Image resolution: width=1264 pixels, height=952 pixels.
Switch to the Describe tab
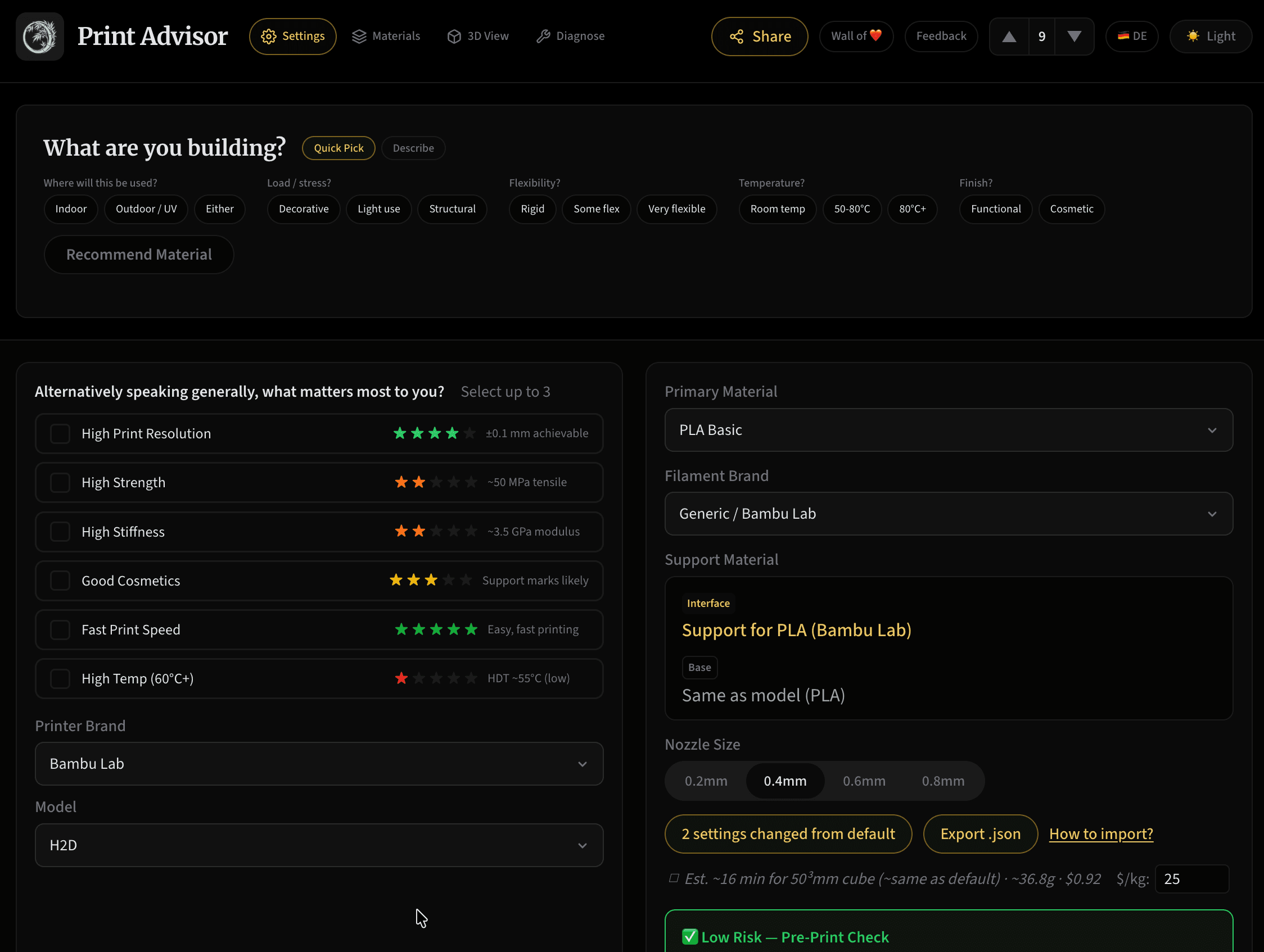413,148
